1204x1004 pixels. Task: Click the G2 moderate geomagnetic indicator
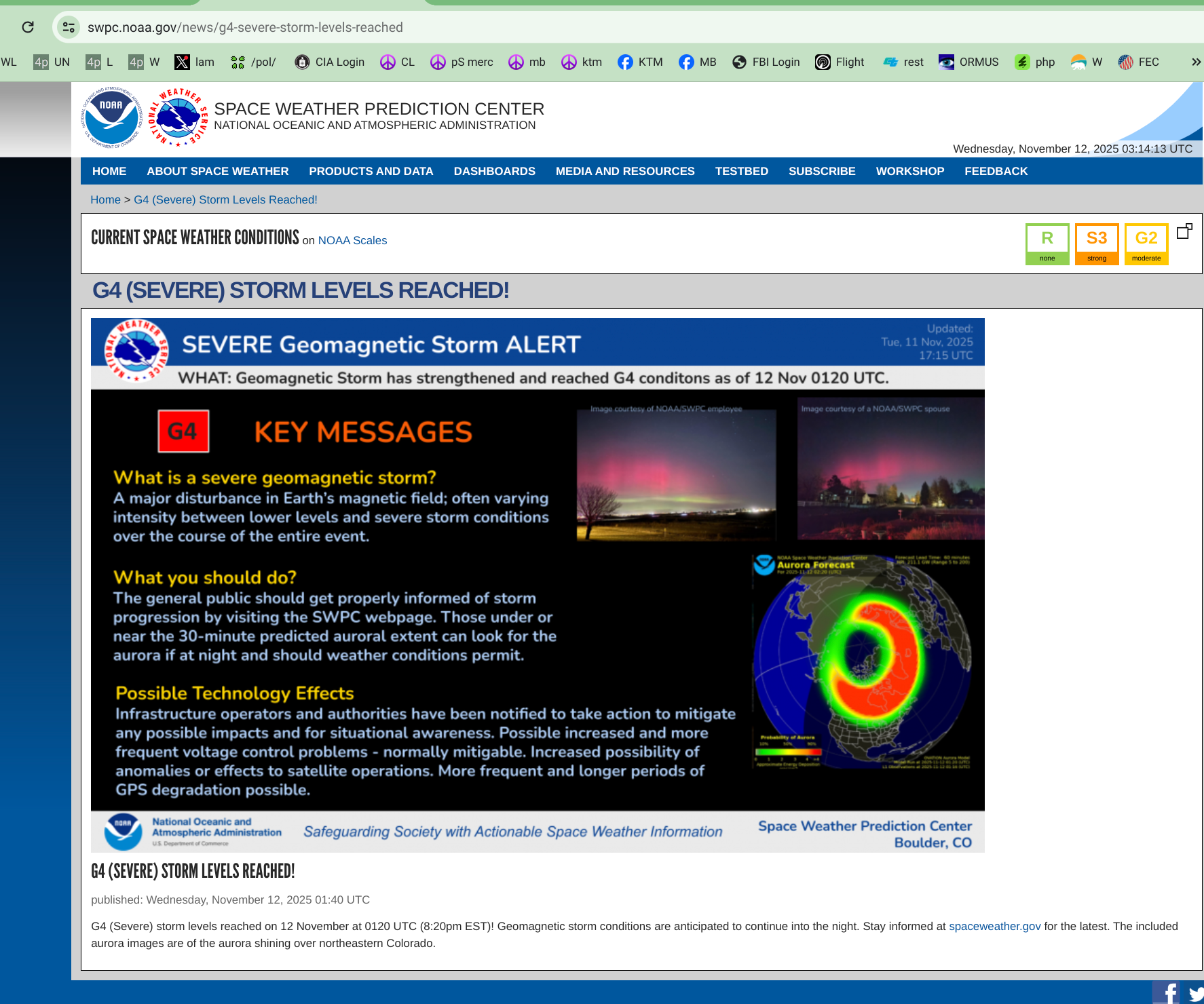pos(1146,244)
